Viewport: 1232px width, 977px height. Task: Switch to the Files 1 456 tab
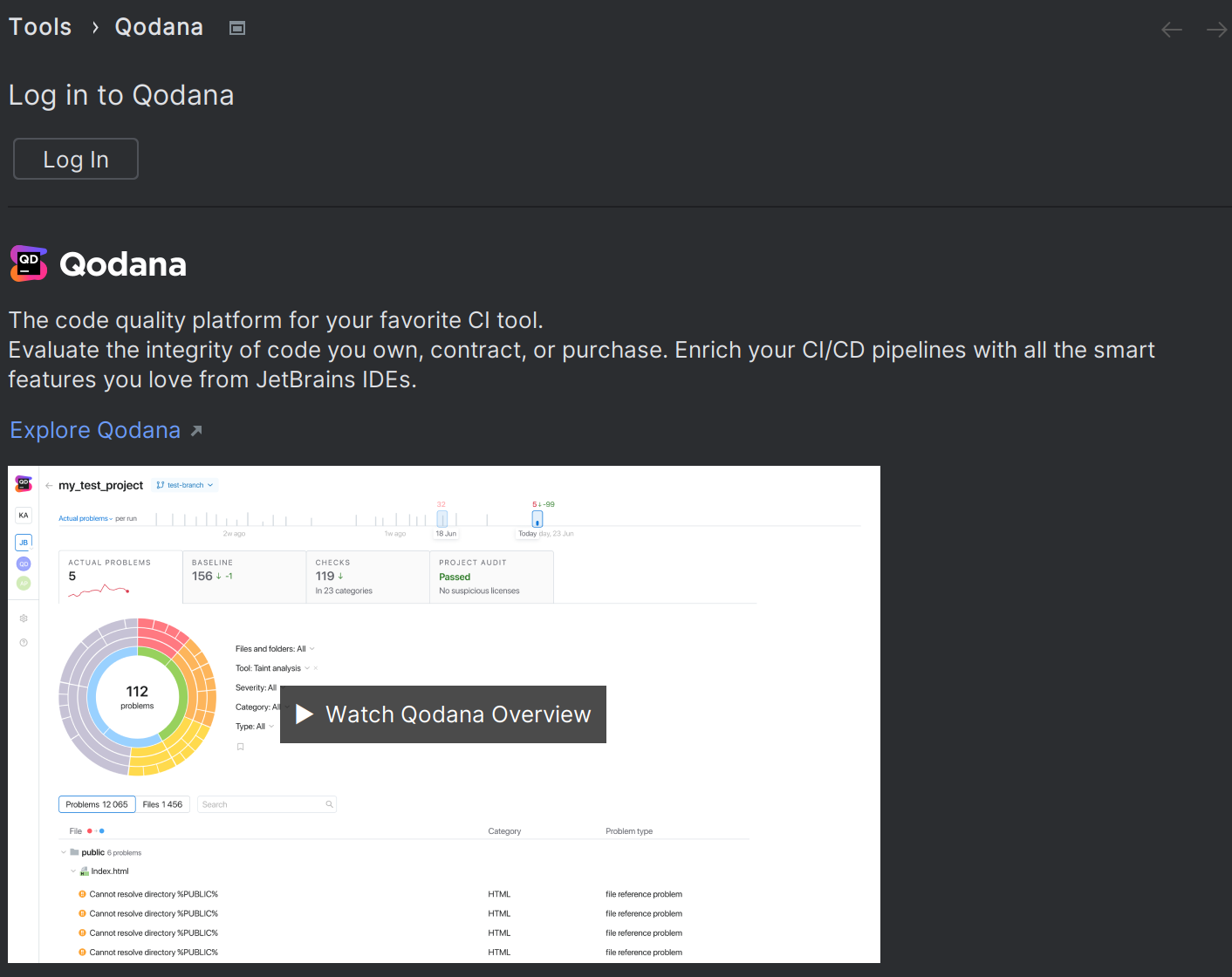pyautogui.click(x=163, y=803)
